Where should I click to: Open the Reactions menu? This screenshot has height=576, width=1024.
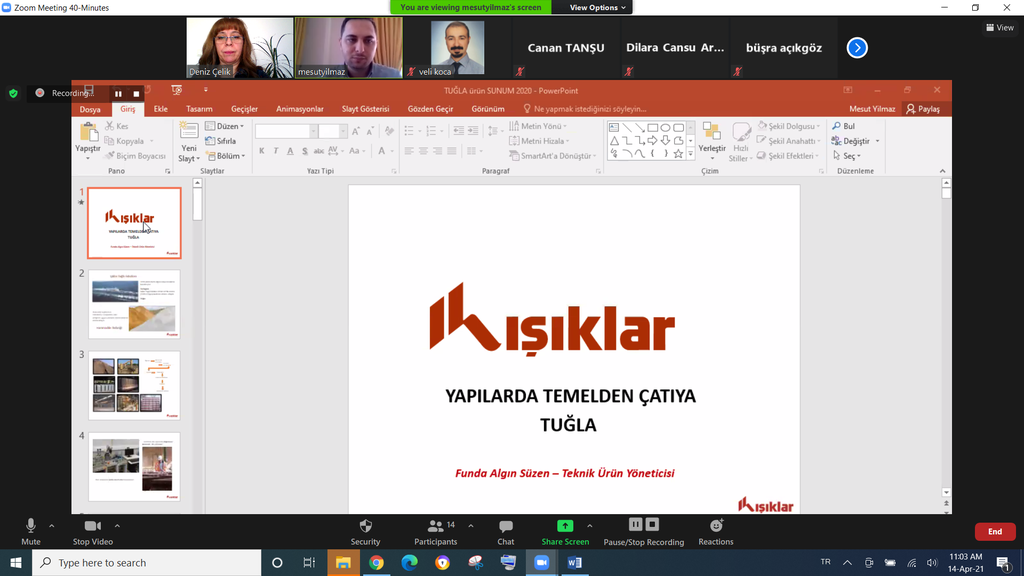coord(716,532)
